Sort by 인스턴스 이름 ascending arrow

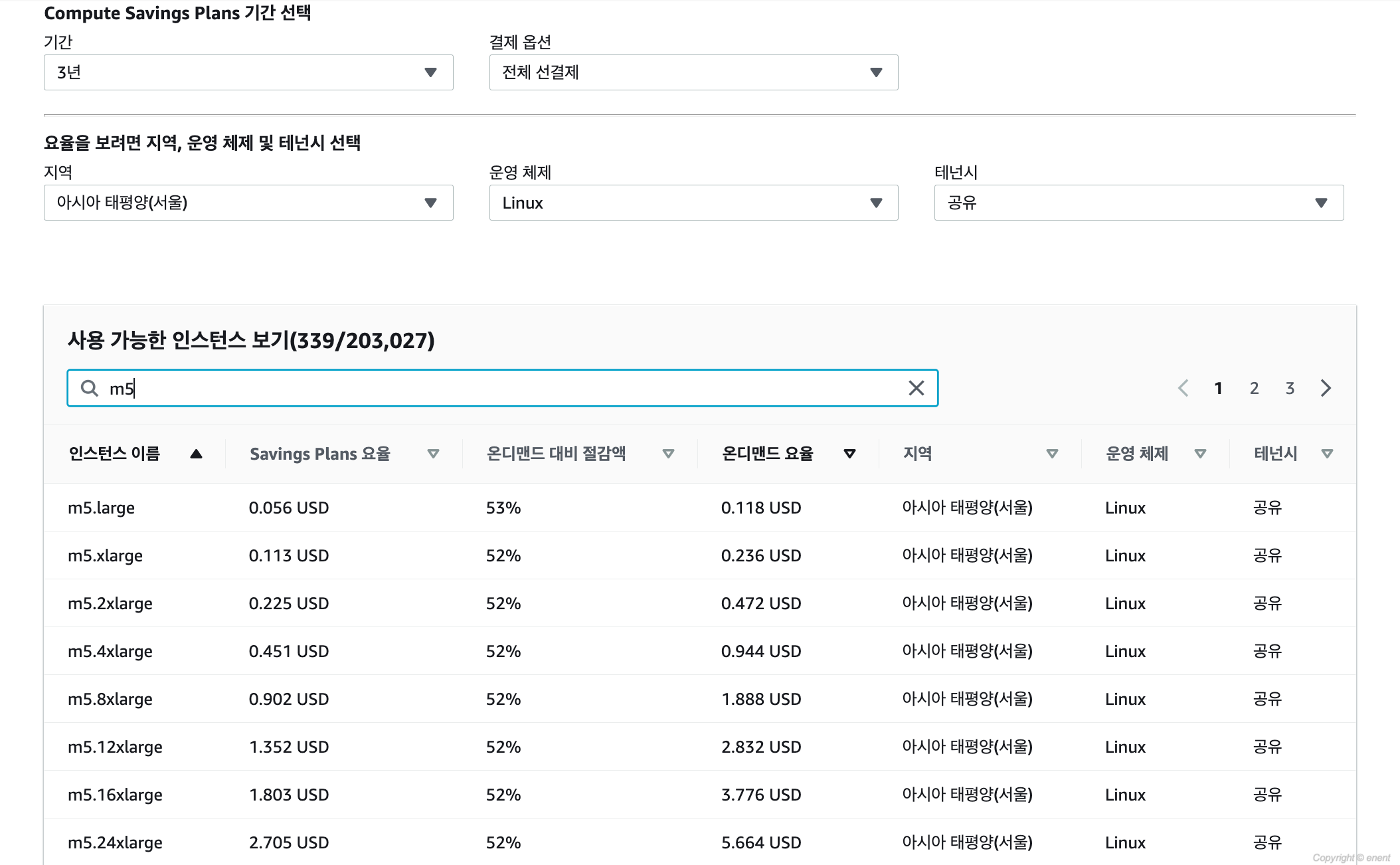tap(196, 454)
